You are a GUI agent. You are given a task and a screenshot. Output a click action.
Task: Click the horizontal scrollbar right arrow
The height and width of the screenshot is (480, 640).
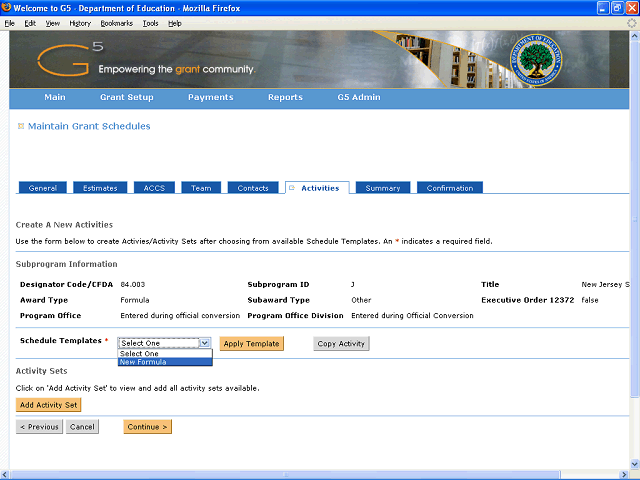[x=624, y=475]
